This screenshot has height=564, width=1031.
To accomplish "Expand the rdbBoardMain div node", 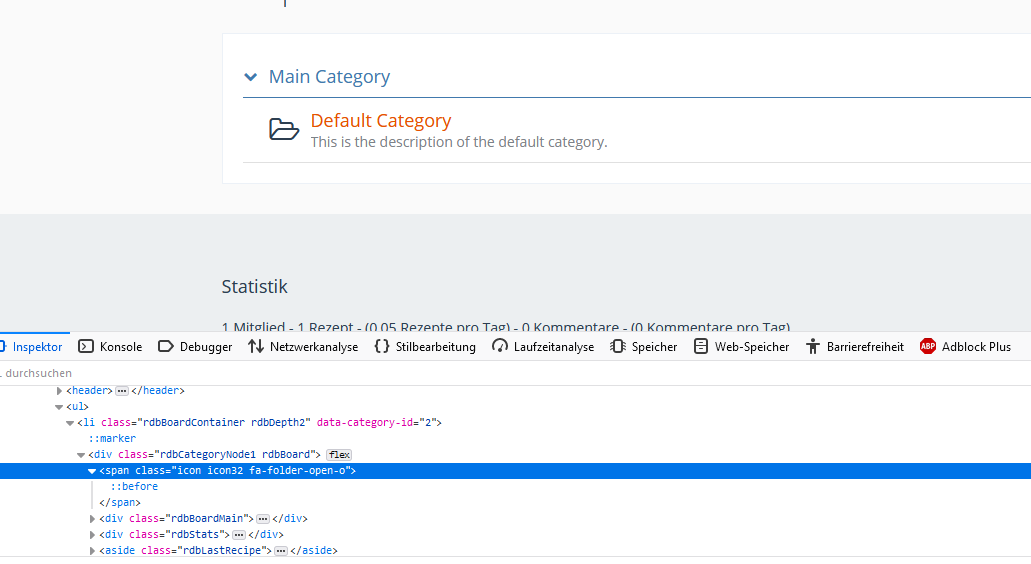I will tap(93, 519).
